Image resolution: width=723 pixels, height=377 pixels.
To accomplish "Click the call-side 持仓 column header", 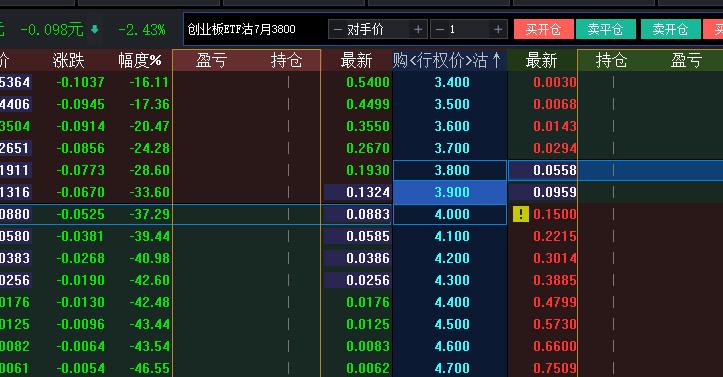I will 286,60.
